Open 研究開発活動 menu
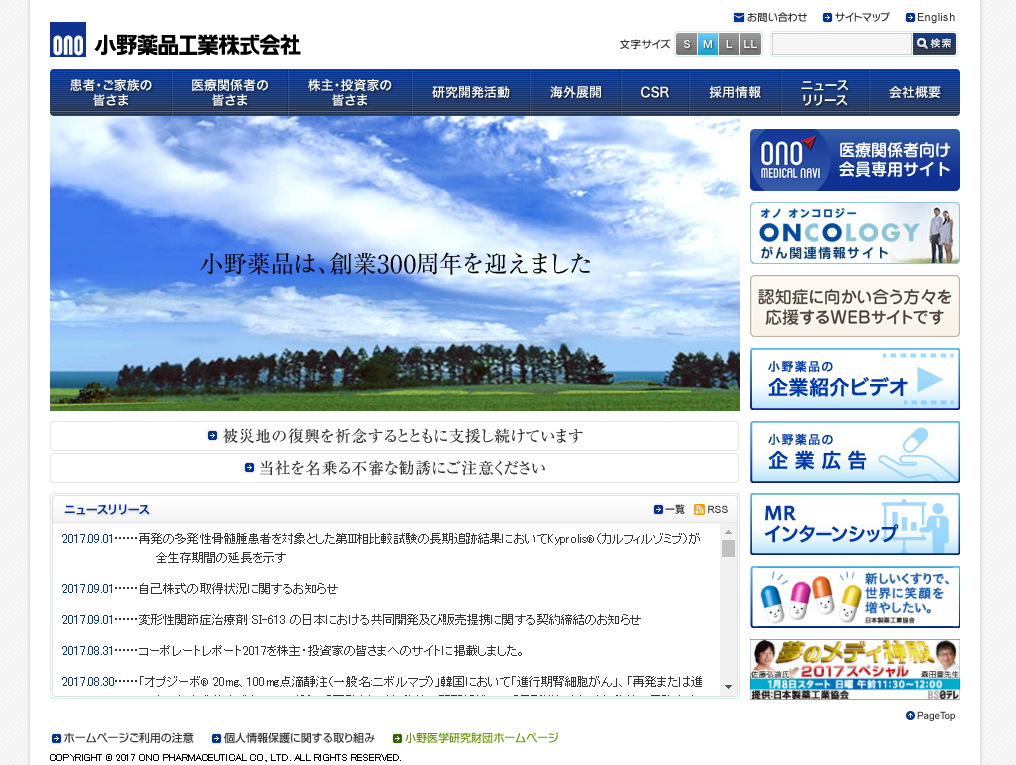Image resolution: width=1016 pixels, height=765 pixels. pyautogui.click(x=471, y=93)
